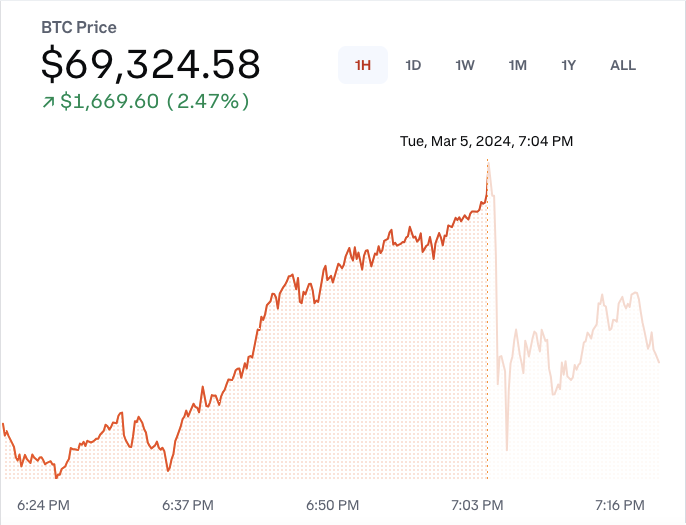Click the $69,324.58 price value
Screen dimensions: 686x525
(150, 64)
